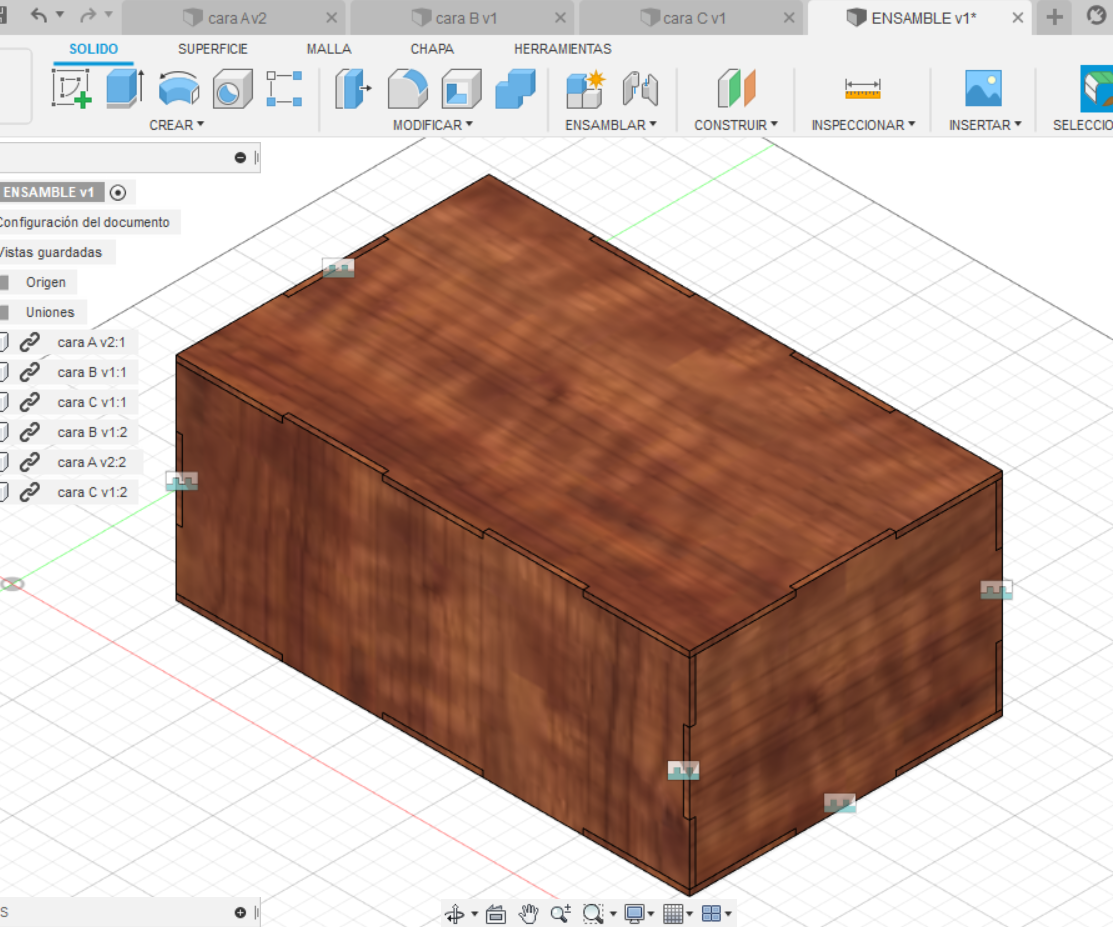Expand the CONSTRUIR dropdown menu

735,125
